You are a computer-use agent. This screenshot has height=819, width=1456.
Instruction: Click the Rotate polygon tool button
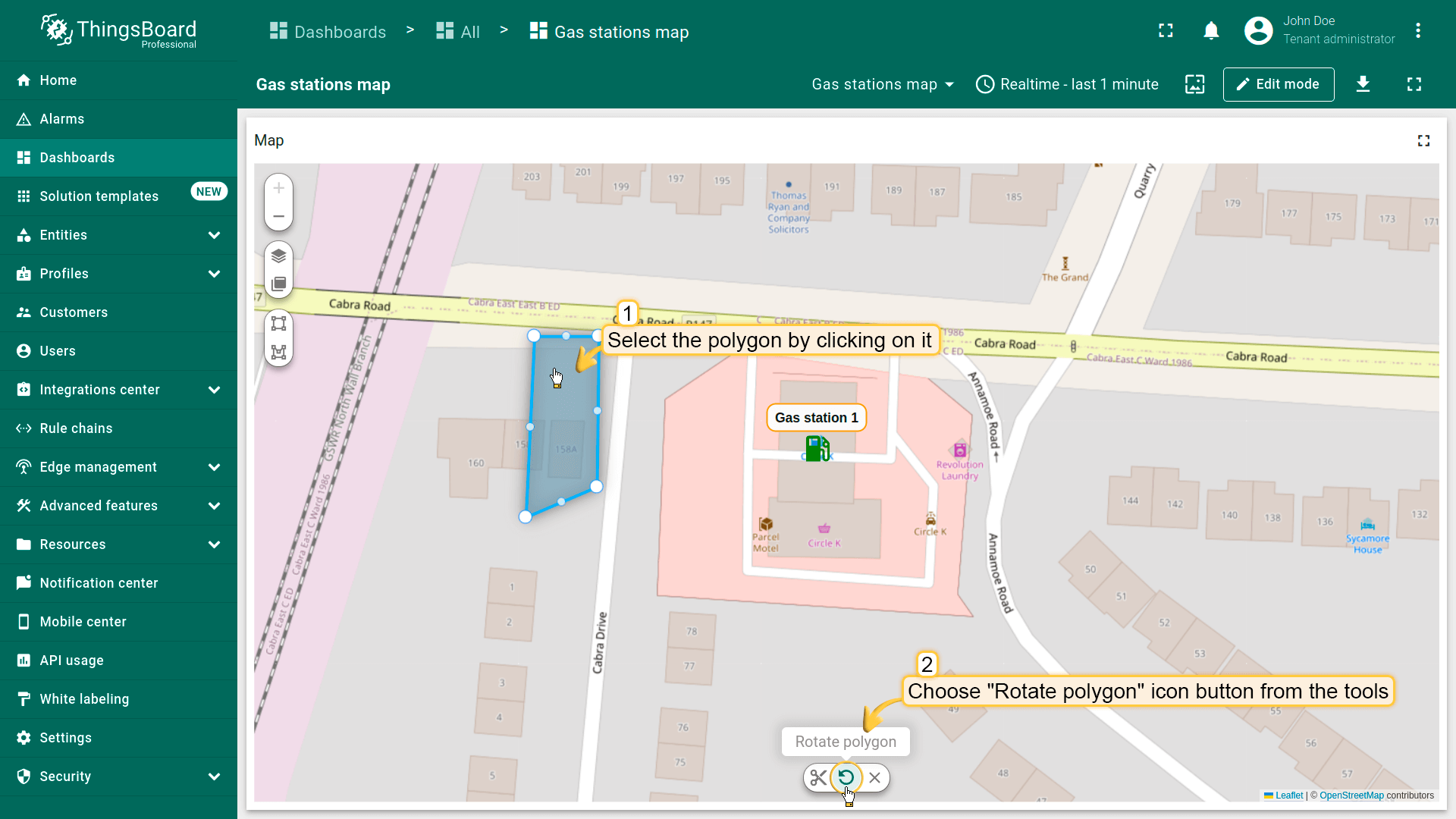click(x=846, y=777)
